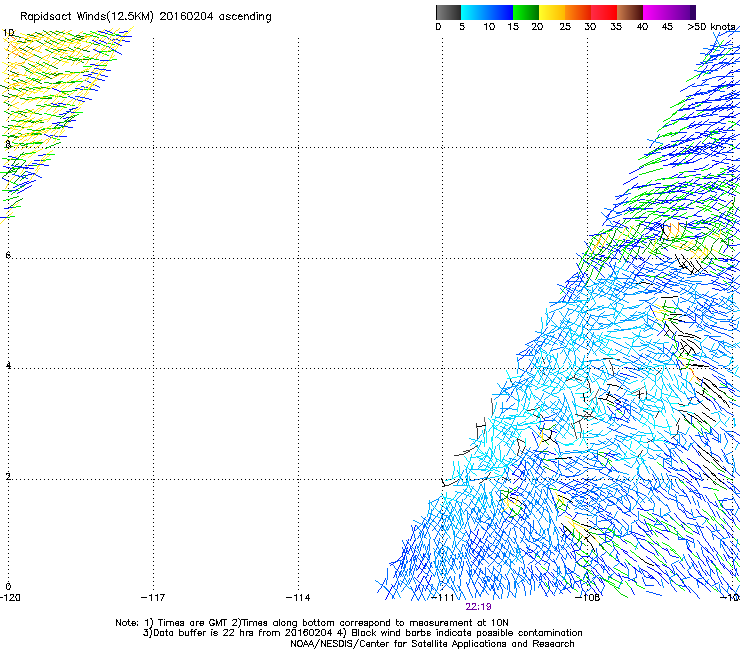Click the legend label '15'
Image resolution: width=740 pixels, height=650 pixels.
(513, 27)
